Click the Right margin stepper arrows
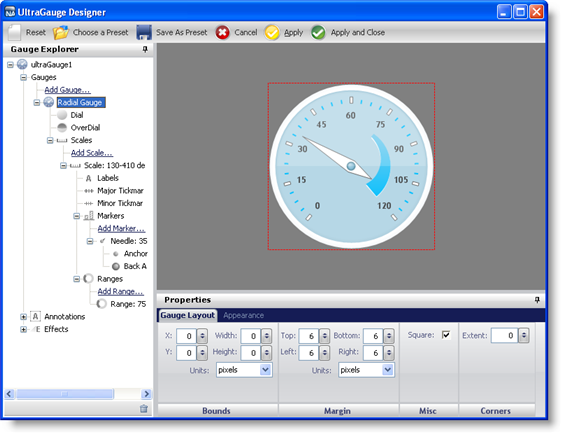Viewport: 562px width, 434px height. pyautogui.click(x=389, y=353)
